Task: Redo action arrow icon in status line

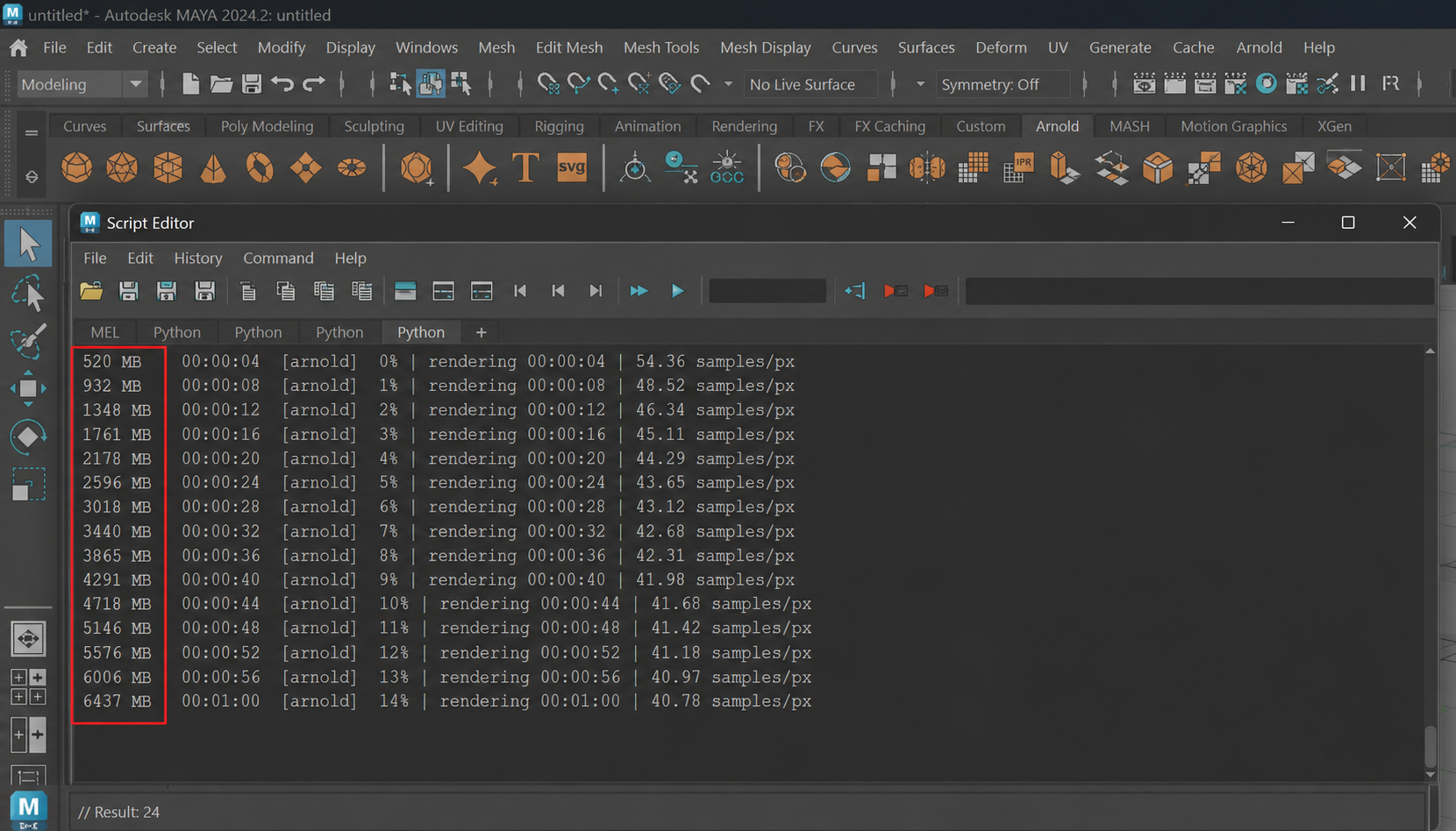Action: click(313, 84)
